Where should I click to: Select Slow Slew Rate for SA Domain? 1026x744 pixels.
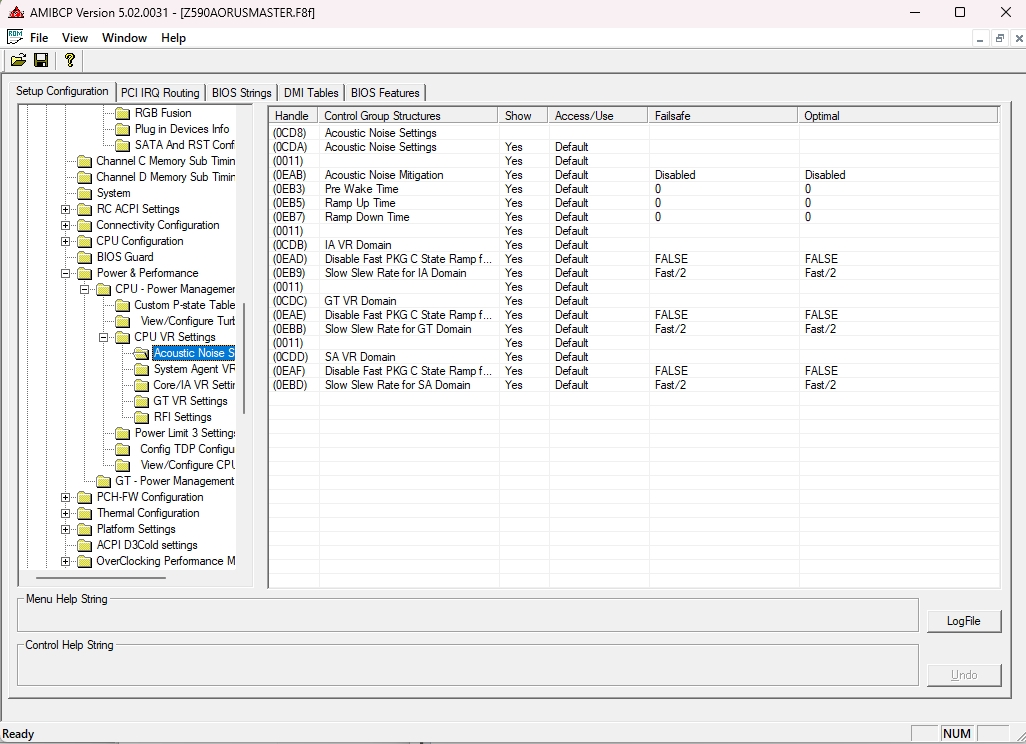coord(633,385)
